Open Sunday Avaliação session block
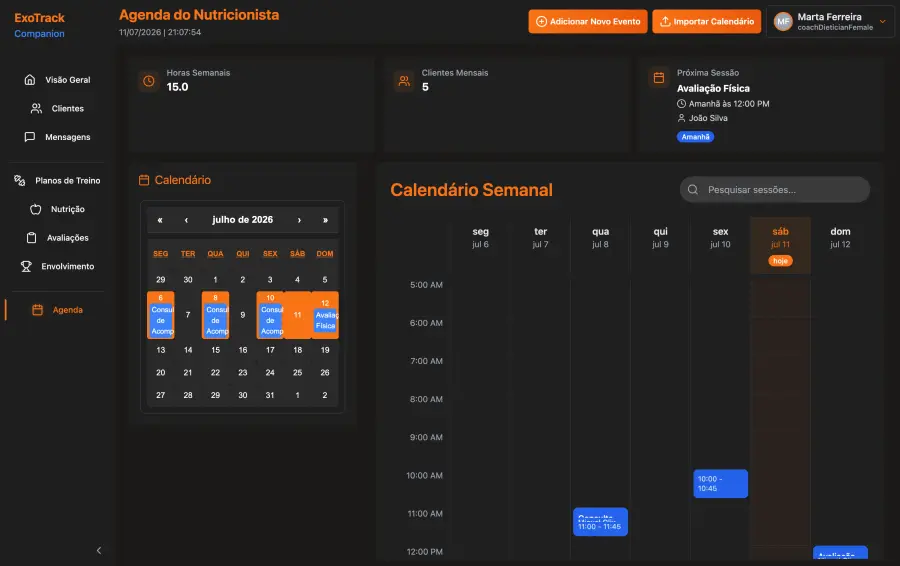The image size is (900, 566). point(840,552)
